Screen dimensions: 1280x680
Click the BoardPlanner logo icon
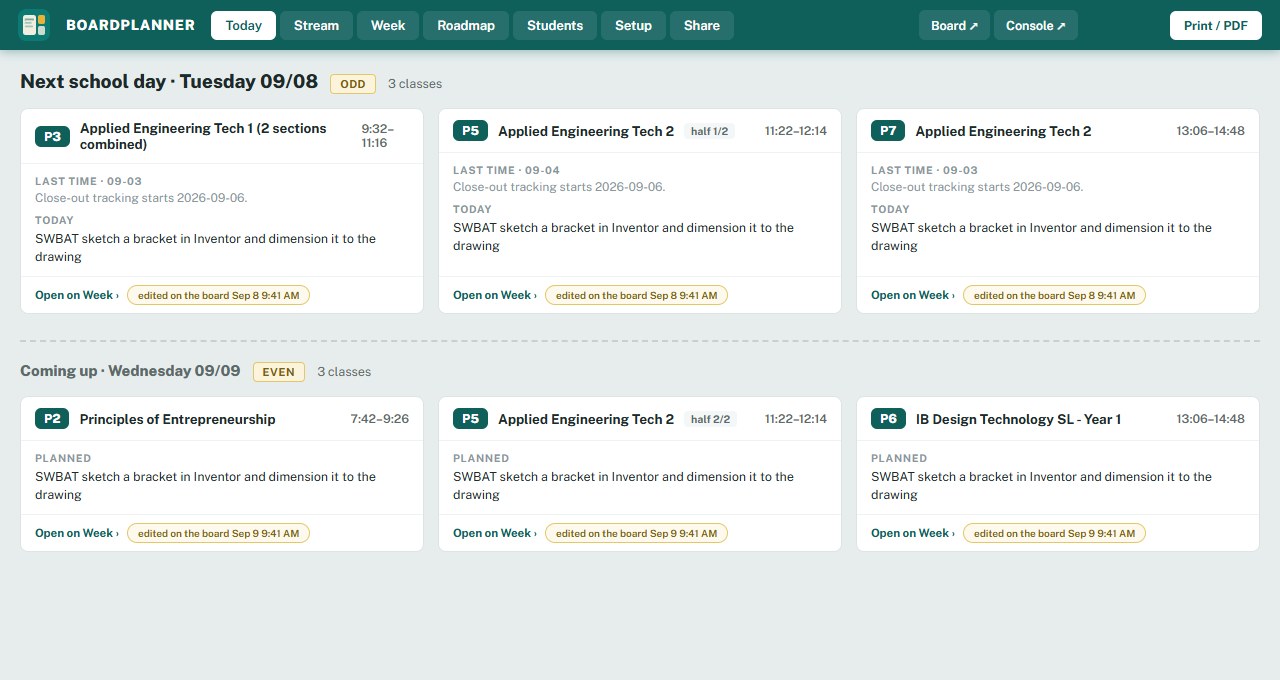click(x=34, y=25)
